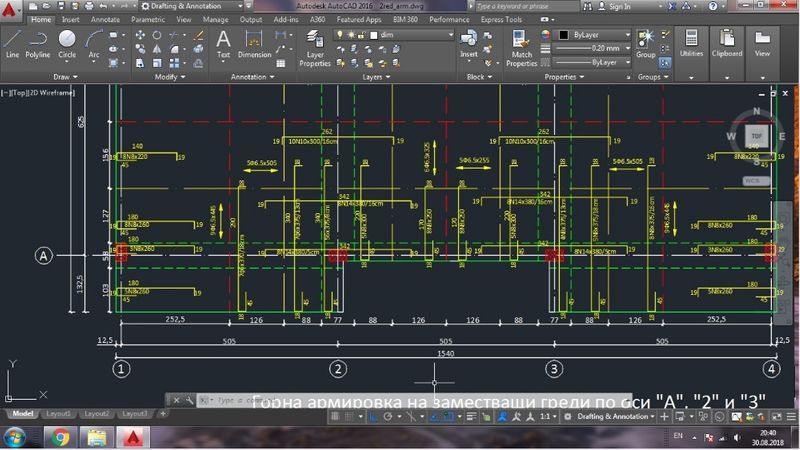Expand the Annotation panel
800x450 pixels.
pyautogui.click(x=252, y=77)
